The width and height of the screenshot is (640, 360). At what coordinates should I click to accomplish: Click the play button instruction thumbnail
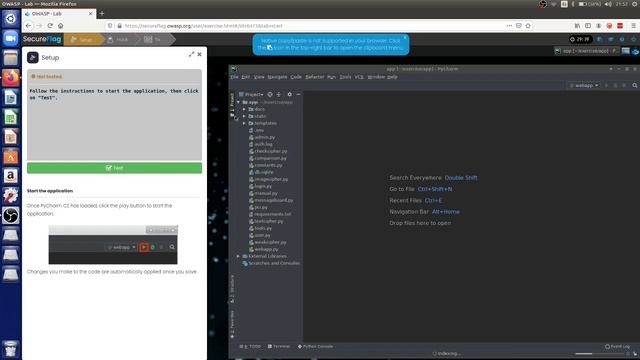click(x=113, y=244)
